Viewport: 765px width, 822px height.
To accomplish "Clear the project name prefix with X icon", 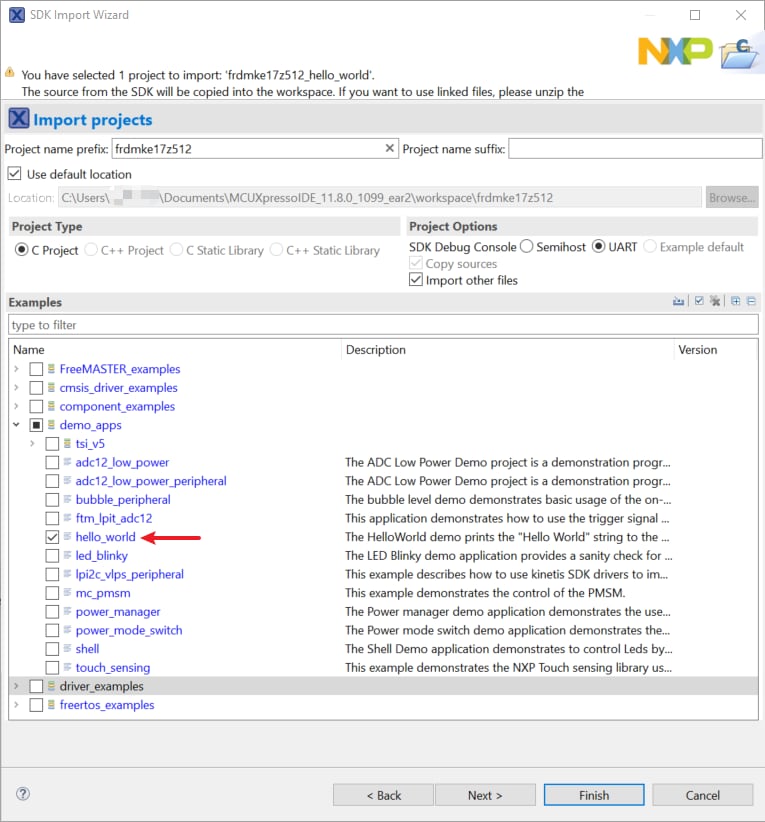I will 390,148.
